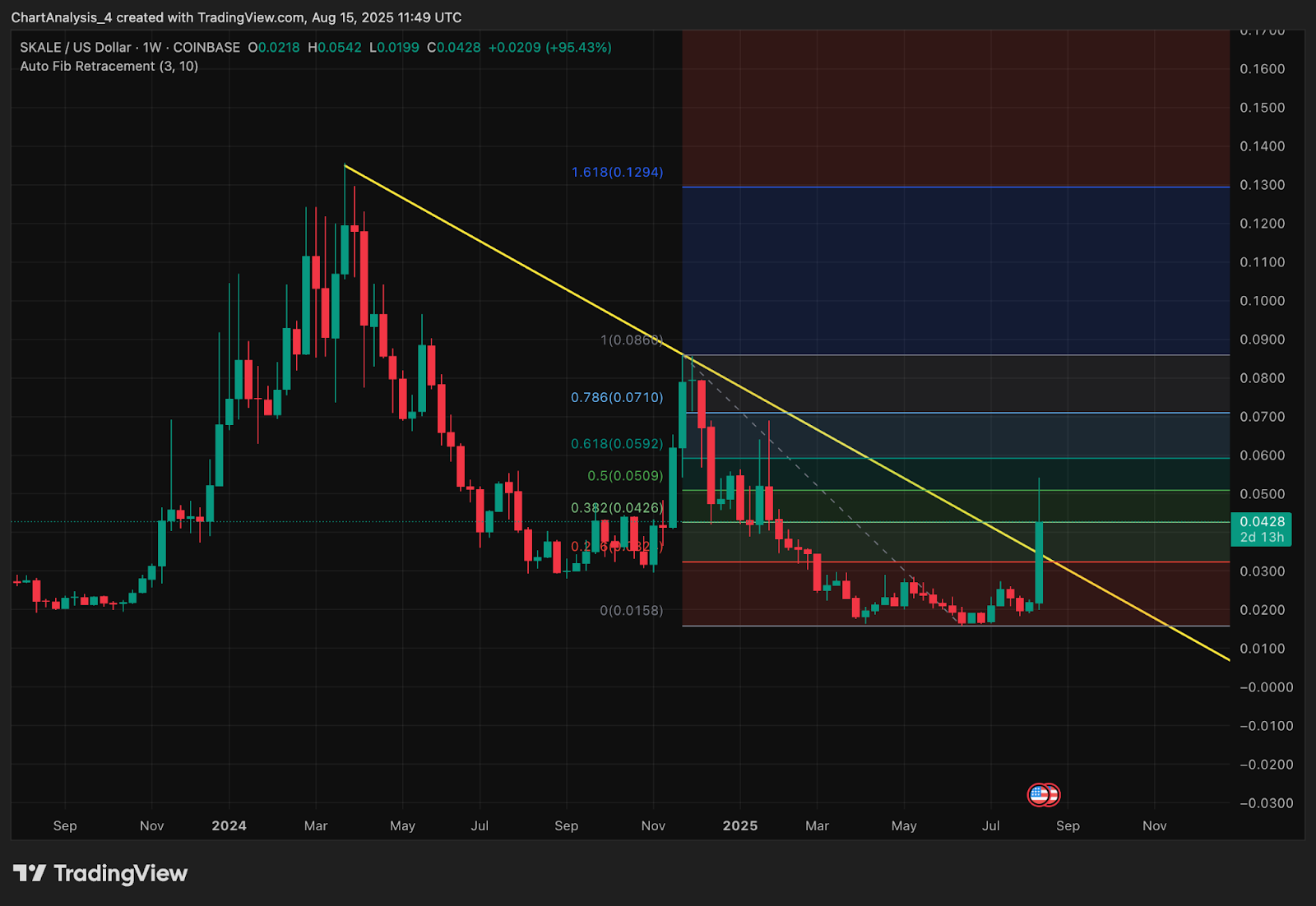Screen dimensions: 1316x906
Task: Click the positive 0.0100 price axis label
Action: (1263, 649)
